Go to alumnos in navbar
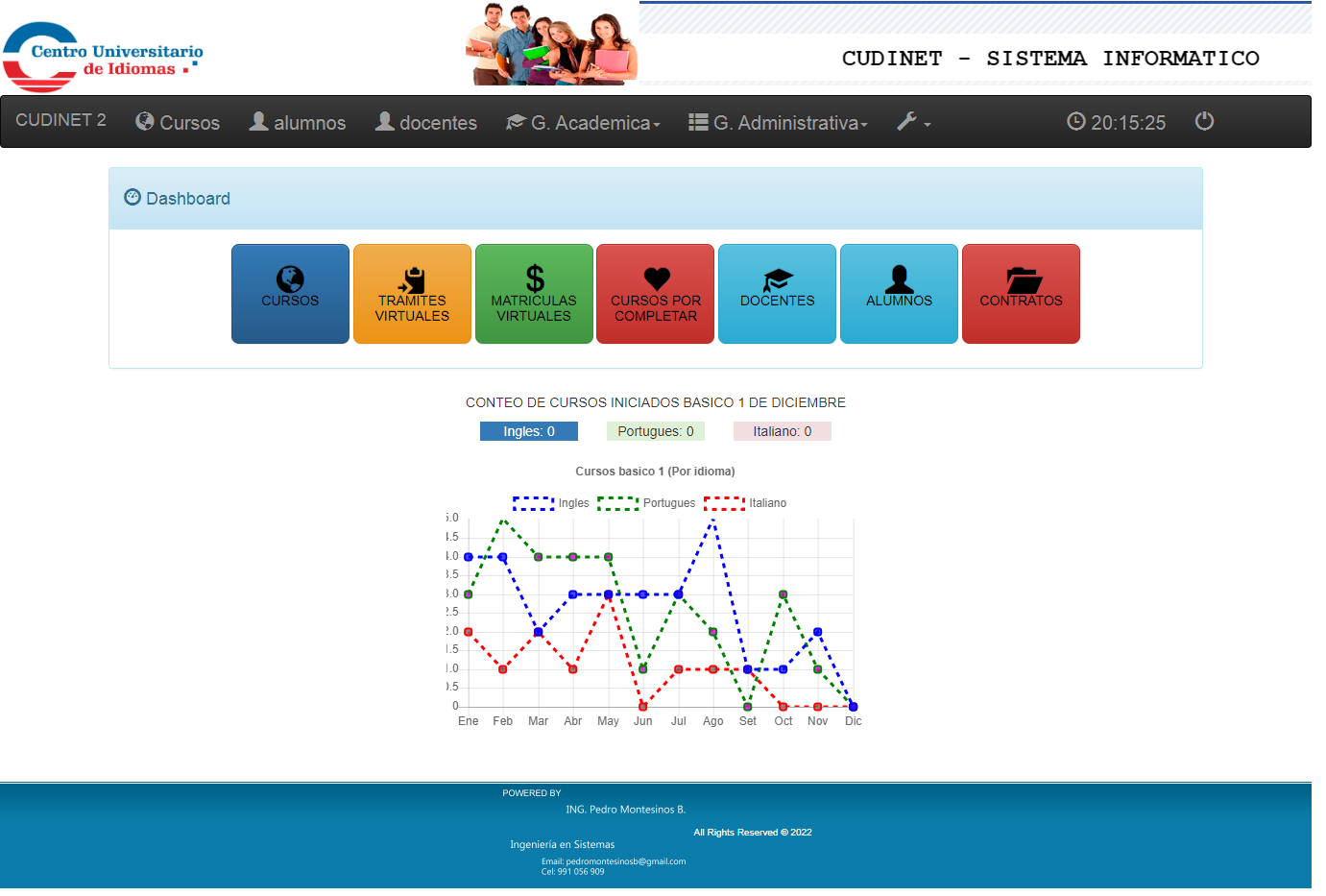This screenshot has width=1326, height=896. click(x=298, y=122)
